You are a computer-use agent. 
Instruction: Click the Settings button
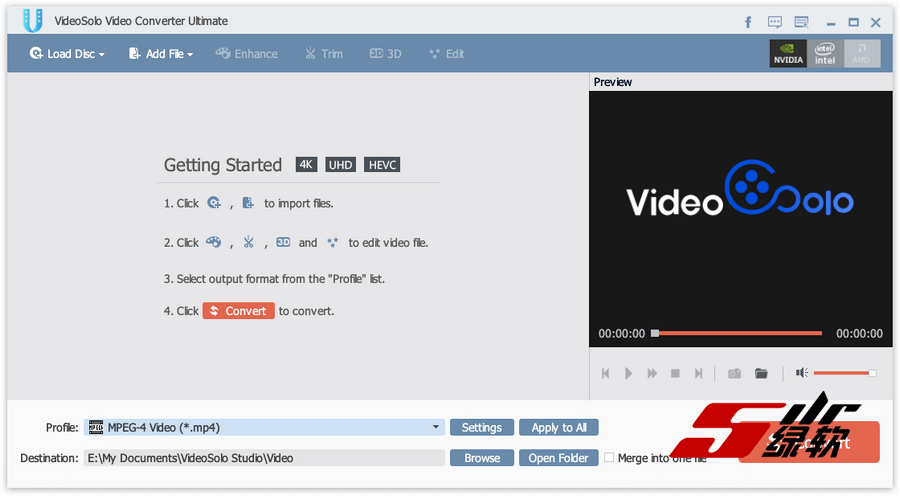(x=482, y=427)
